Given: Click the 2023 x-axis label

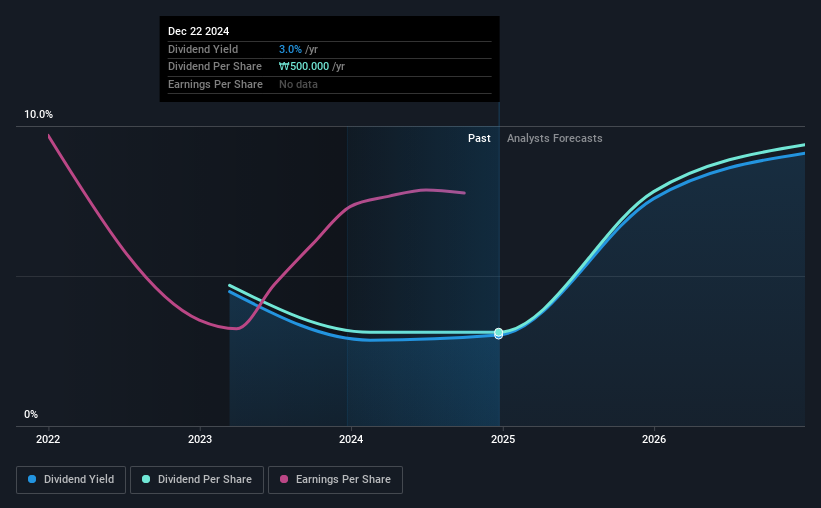Looking at the screenshot, I should [200, 439].
